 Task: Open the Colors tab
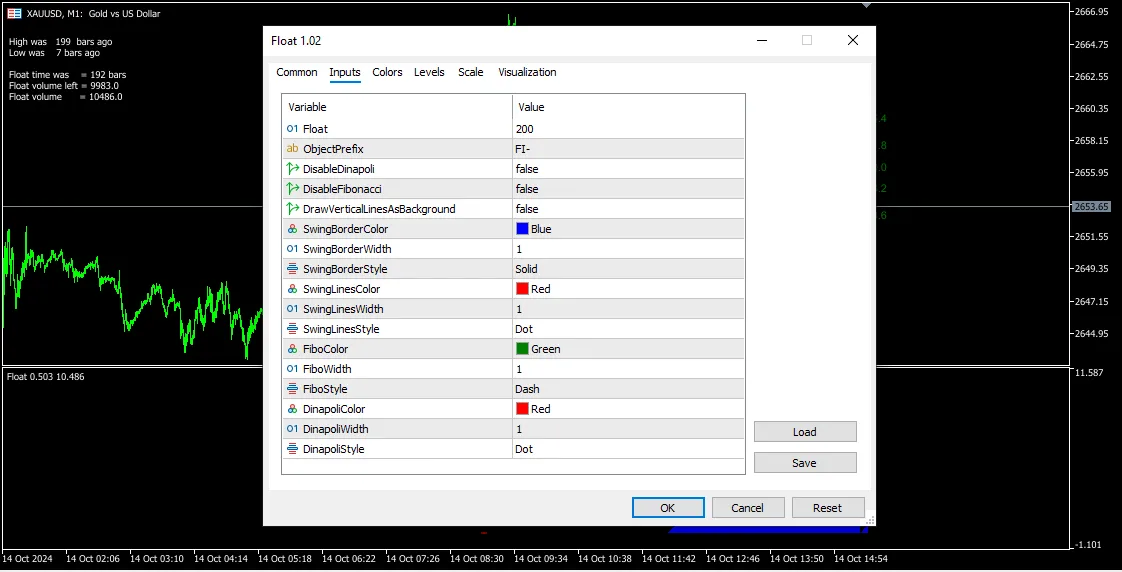387,72
